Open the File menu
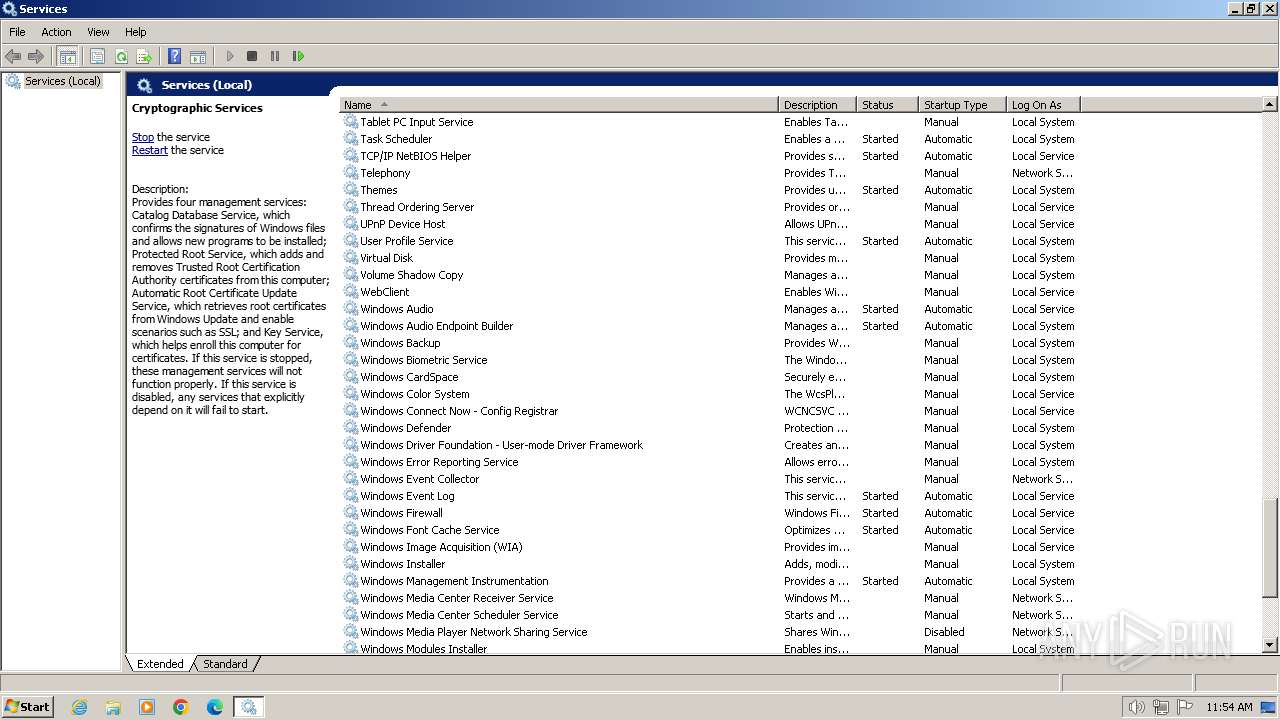Viewport: 1280px width, 720px height. 17,32
